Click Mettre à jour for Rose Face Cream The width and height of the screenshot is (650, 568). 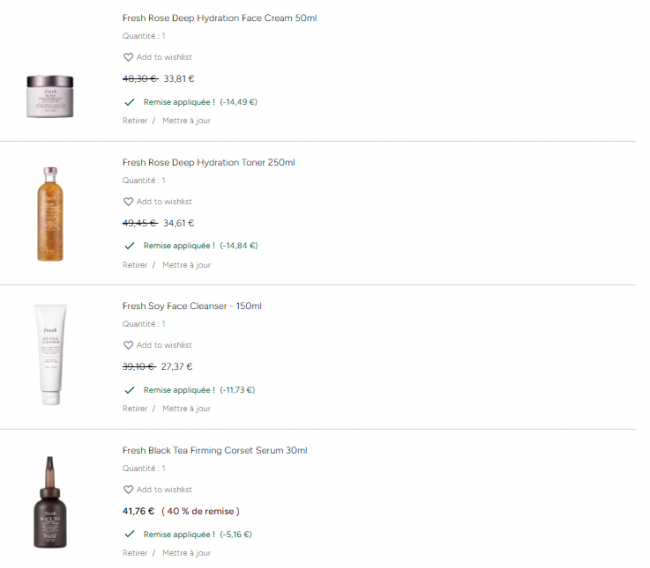pyautogui.click(x=186, y=121)
